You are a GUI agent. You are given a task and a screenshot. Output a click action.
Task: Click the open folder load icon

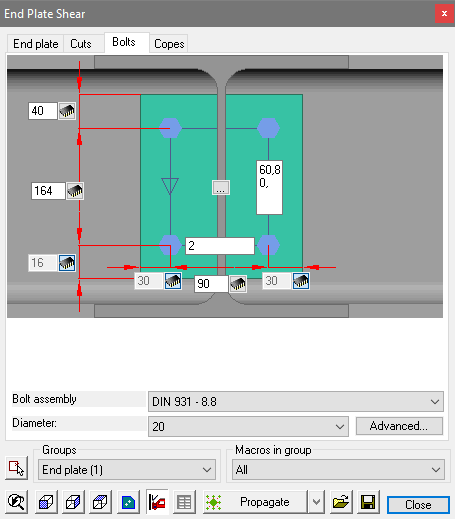pyautogui.click(x=341, y=502)
